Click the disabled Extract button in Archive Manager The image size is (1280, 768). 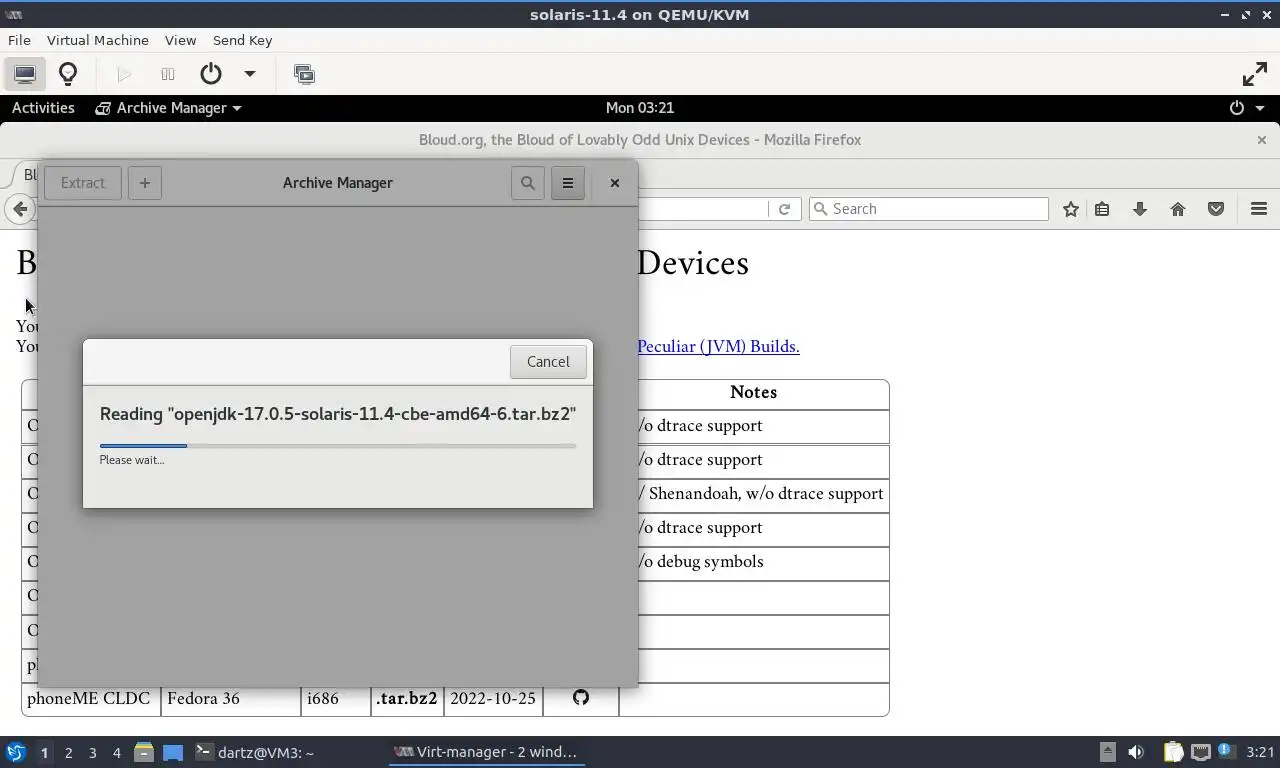click(82, 183)
